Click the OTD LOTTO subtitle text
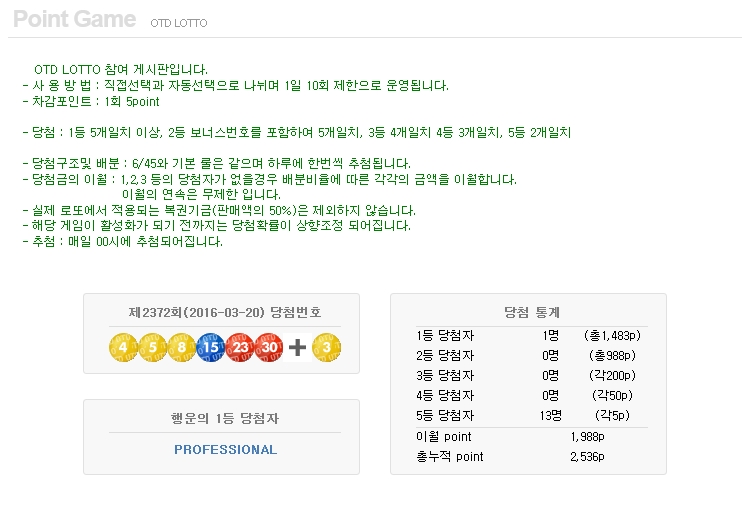The height and width of the screenshot is (516, 742). tap(179, 23)
